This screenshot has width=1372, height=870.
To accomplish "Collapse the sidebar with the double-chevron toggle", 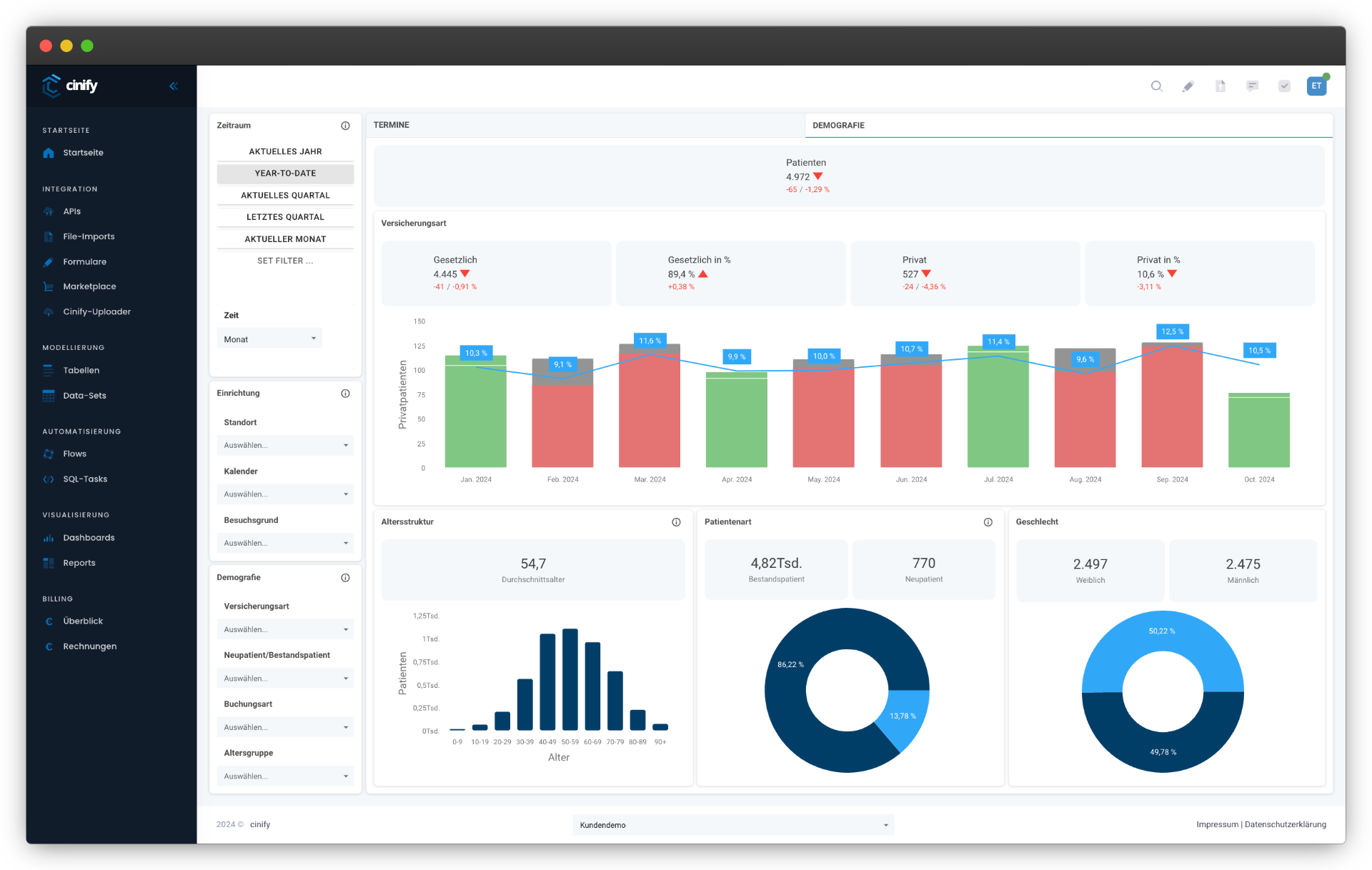I will (173, 85).
